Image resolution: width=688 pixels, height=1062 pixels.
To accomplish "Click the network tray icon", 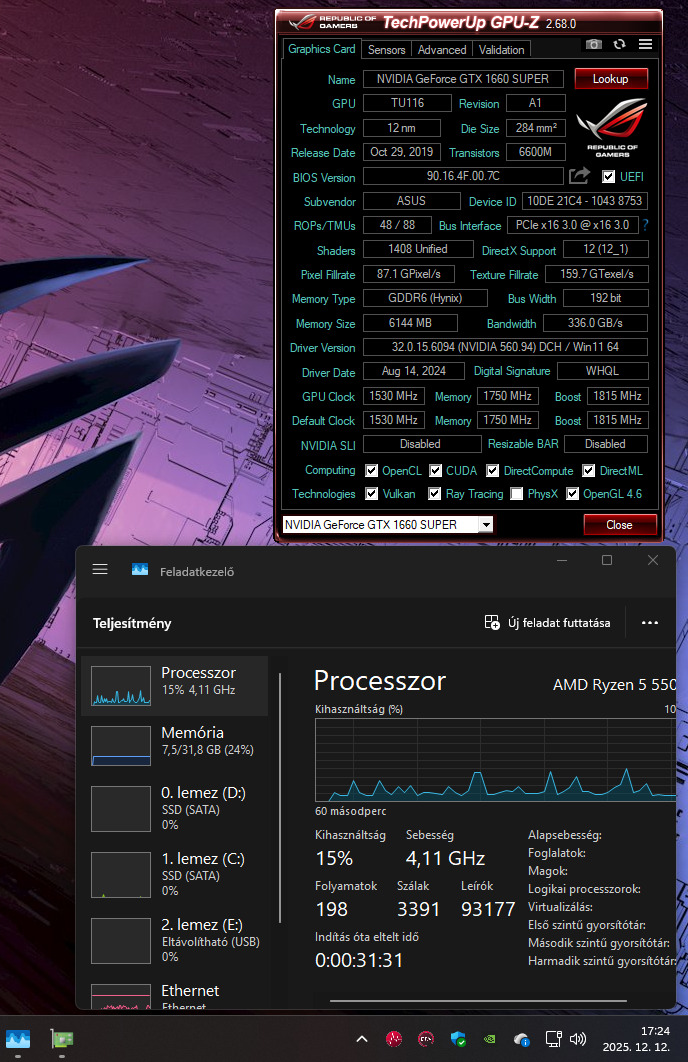I will pyautogui.click(x=553, y=1038).
